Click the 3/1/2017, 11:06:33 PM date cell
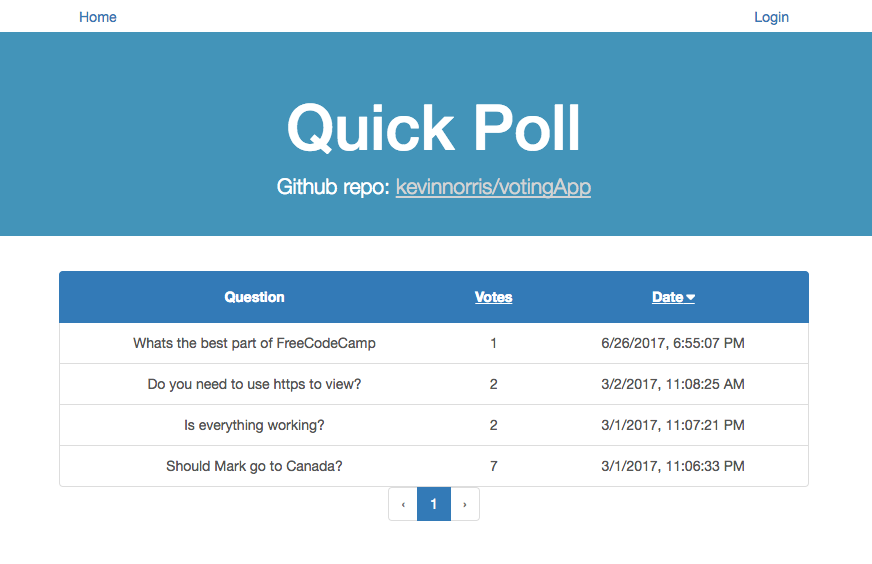 [x=673, y=466]
